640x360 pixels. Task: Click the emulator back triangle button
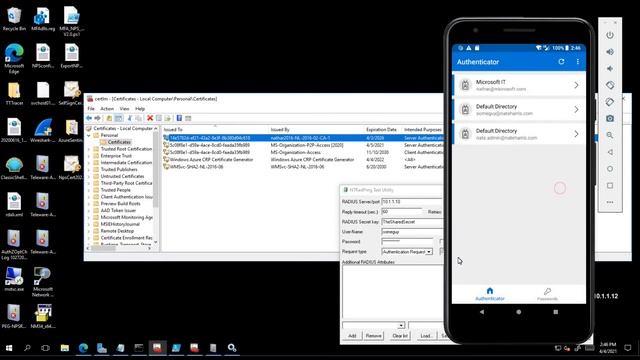pyautogui.click(x=610, y=152)
